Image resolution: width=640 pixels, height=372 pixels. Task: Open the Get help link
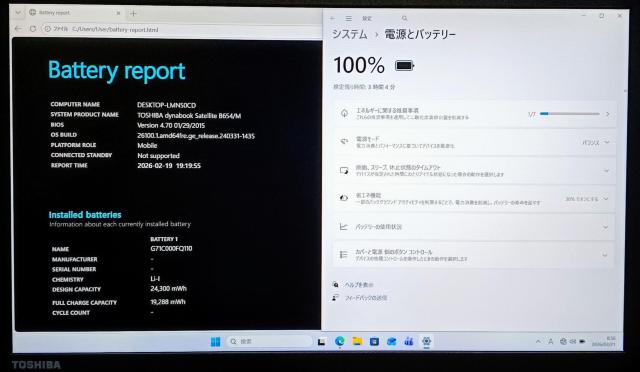(x=359, y=285)
